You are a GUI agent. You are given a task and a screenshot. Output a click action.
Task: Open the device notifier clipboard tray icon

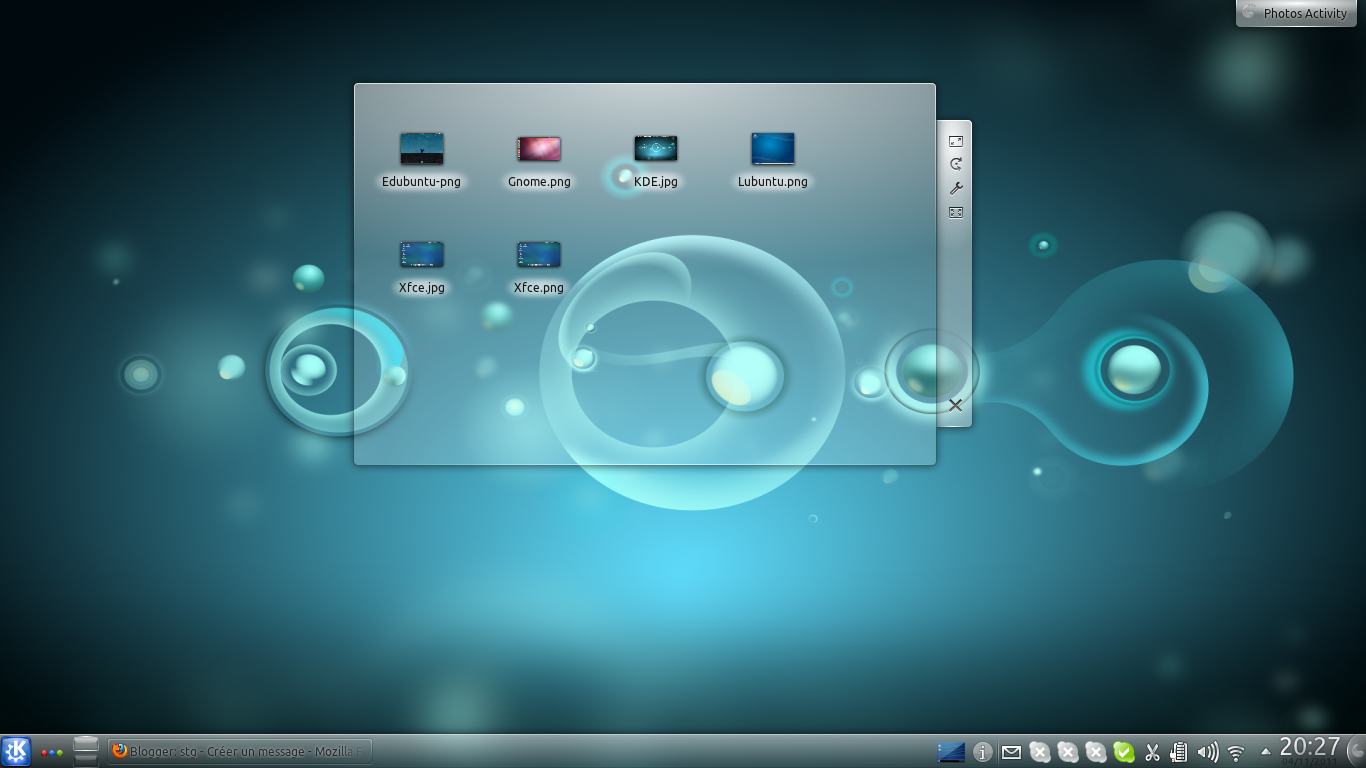1179,751
